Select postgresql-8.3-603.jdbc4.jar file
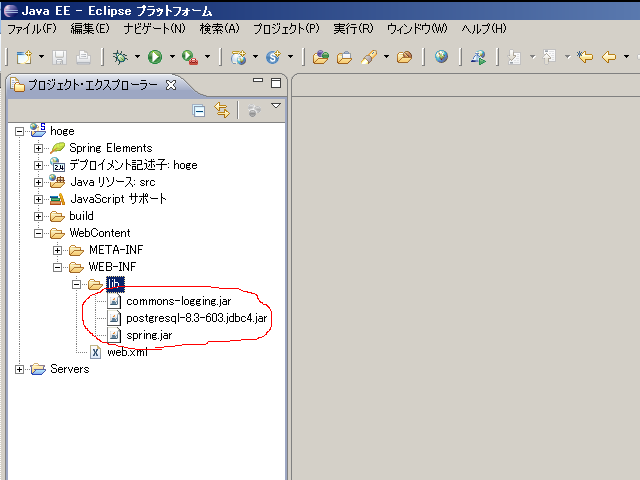The width and height of the screenshot is (640, 480). click(196, 318)
